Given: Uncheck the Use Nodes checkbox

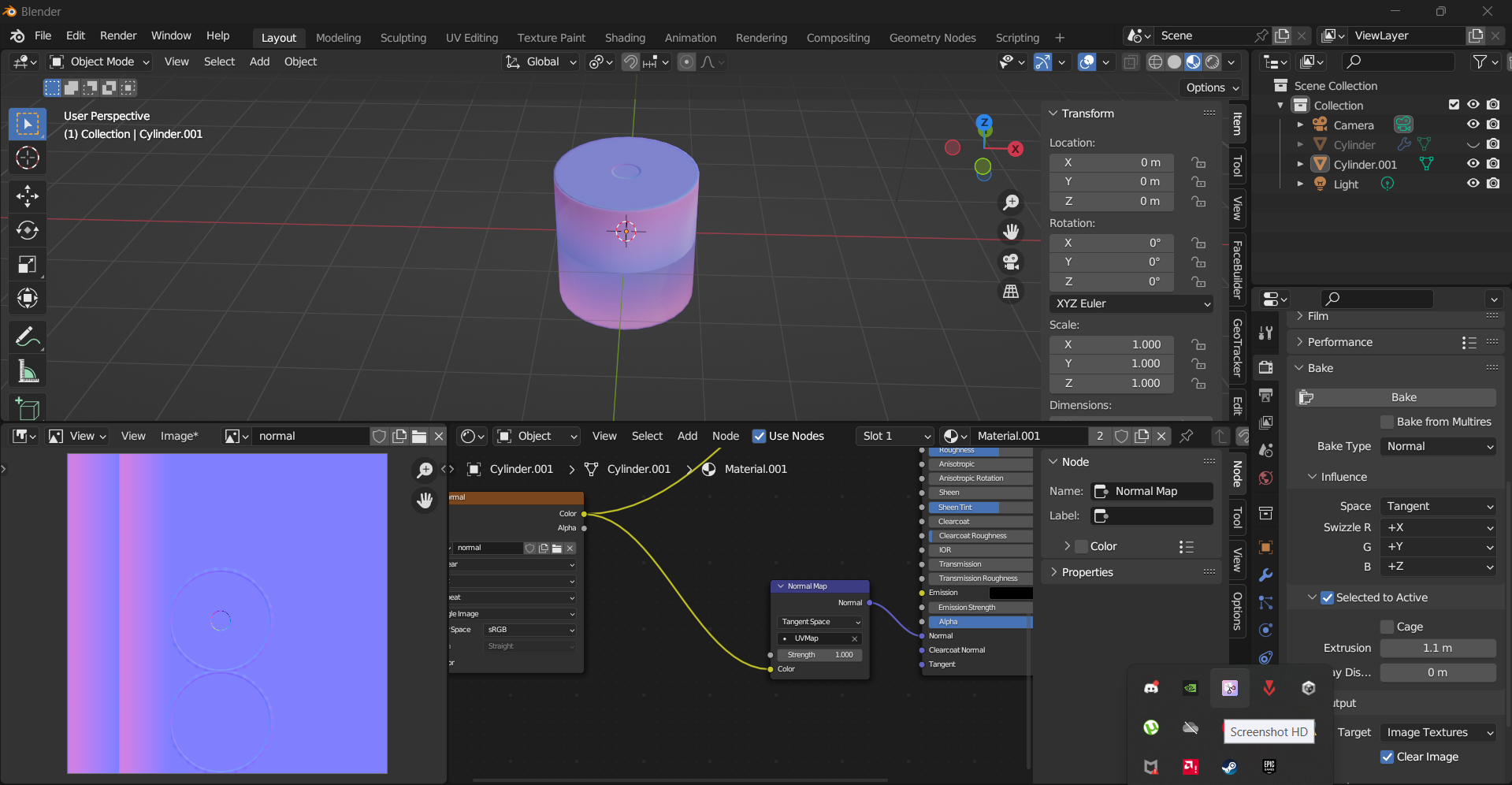Looking at the screenshot, I should 760,436.
